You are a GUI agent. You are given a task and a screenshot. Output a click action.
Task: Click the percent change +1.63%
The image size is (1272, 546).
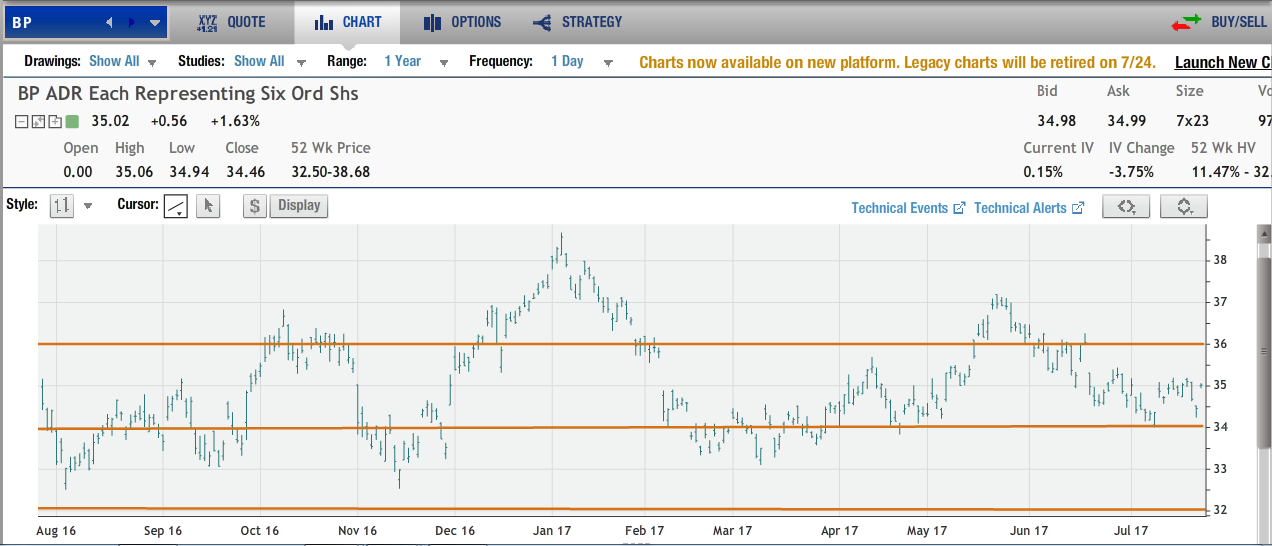[x=235, y=121]
